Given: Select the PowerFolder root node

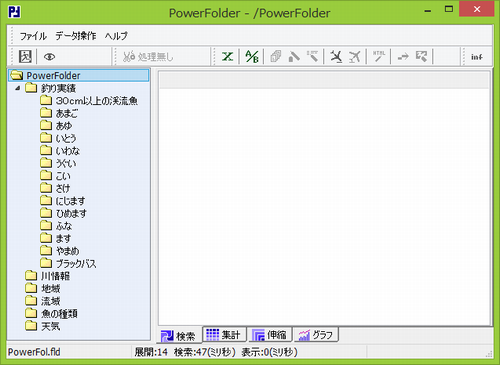Looking at the screenshot, I should (78, 76).
